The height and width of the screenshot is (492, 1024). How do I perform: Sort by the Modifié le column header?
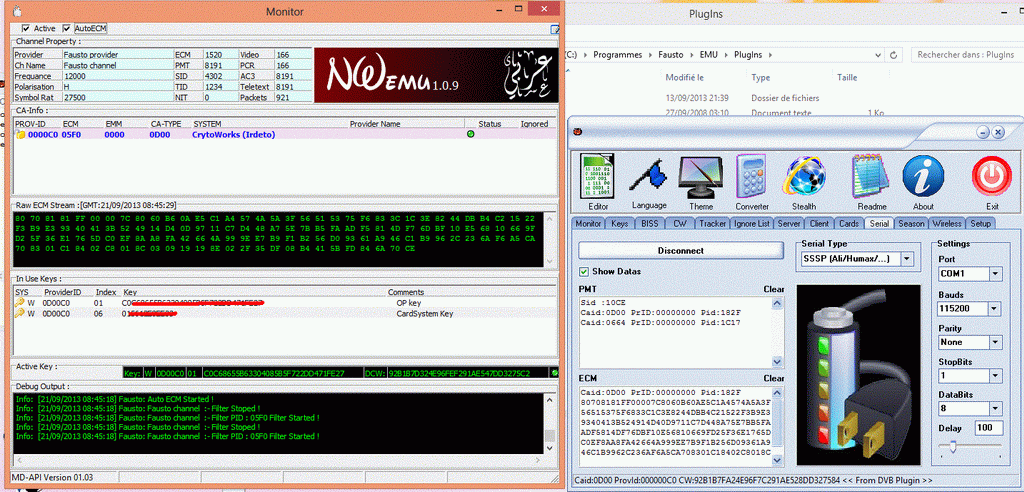[684, 77]
